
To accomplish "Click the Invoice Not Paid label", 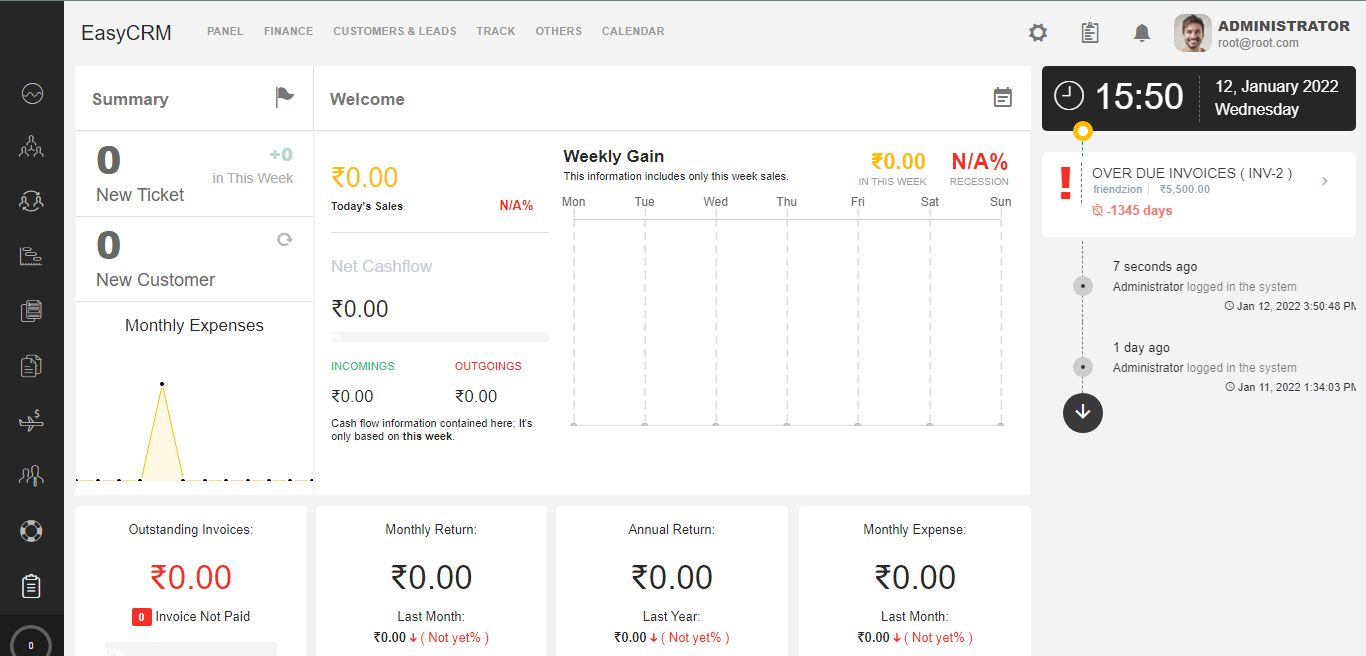I will tap(202, 617).
